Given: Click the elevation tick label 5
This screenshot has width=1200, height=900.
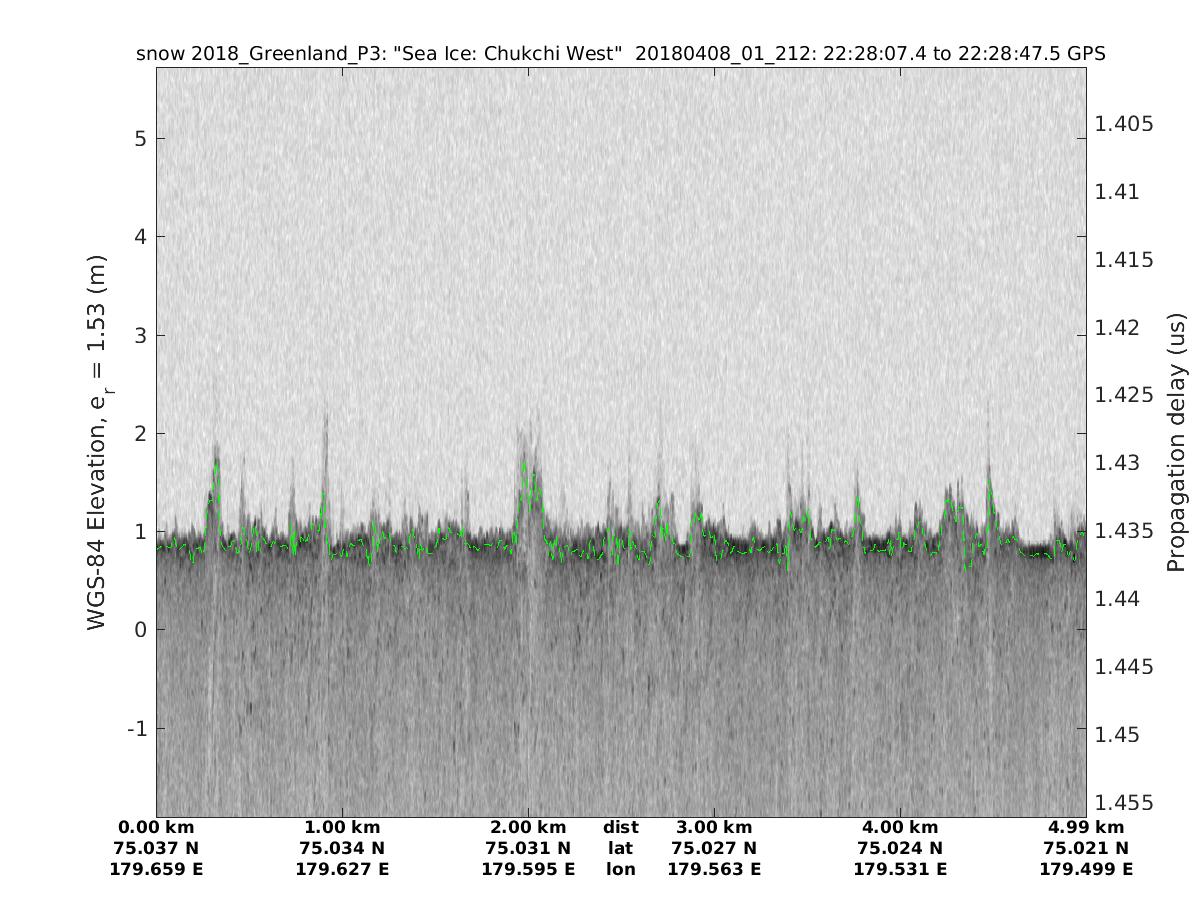Looking at the screenshot, I should 141,138.
